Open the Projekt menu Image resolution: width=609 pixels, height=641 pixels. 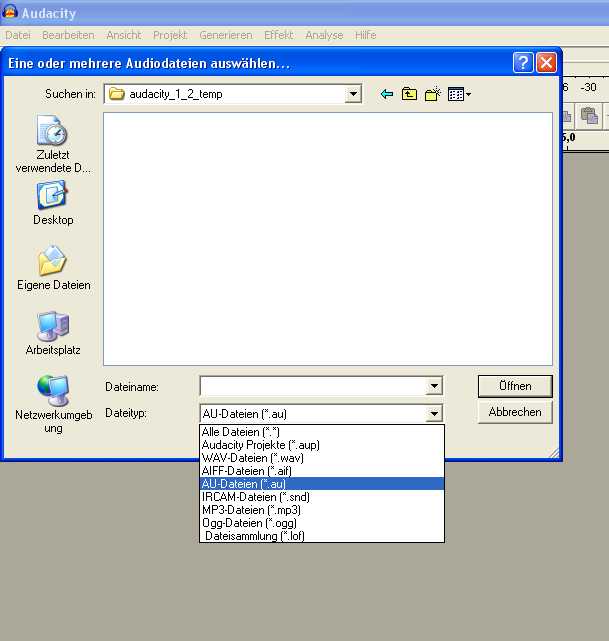(x=170, y=35)
